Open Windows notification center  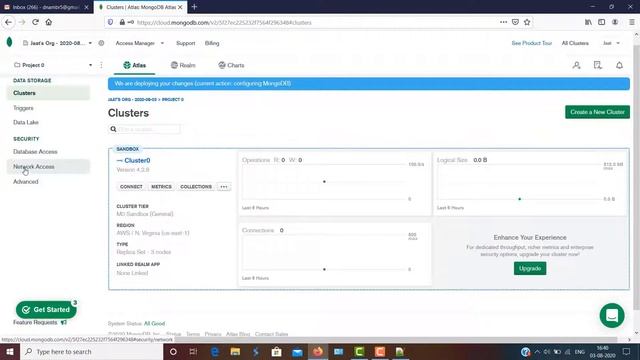(x=626, y=351)
